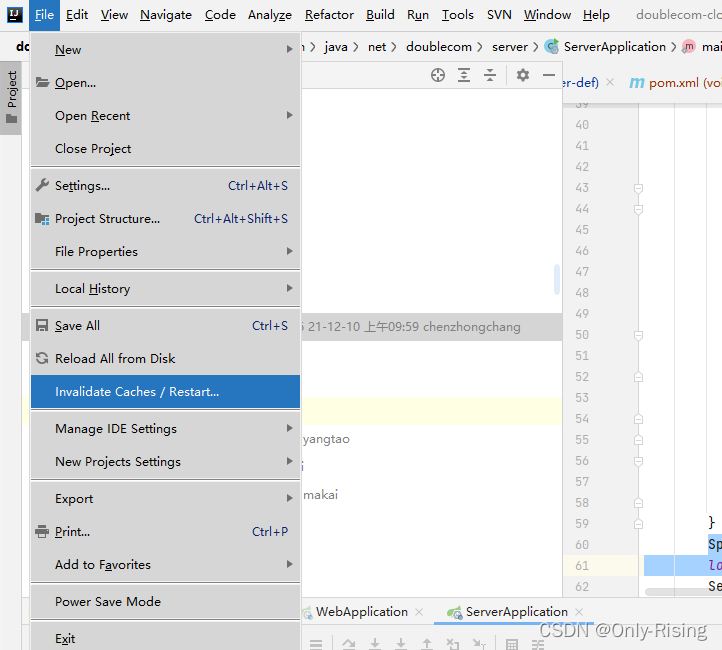Click the Expand All icon in project toolbar

pos(464,75)
